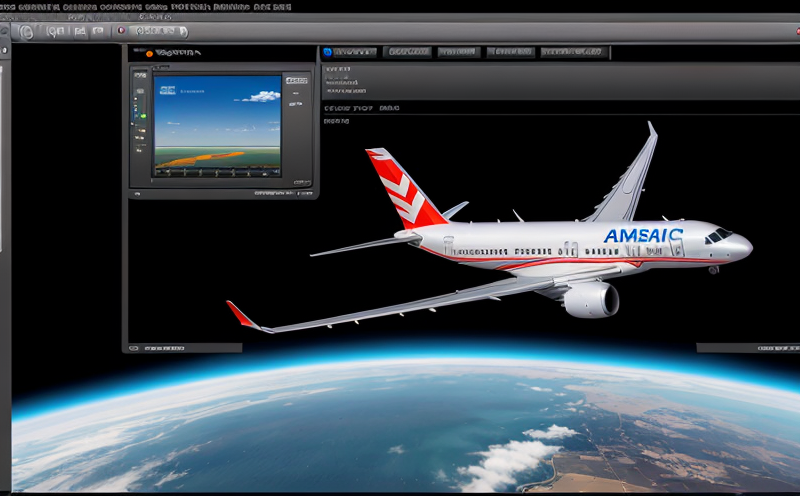Viewport: 800px width, 496px height.
Task: Click the orange circle icon in the preview panel header
Action: coord(149,53)
